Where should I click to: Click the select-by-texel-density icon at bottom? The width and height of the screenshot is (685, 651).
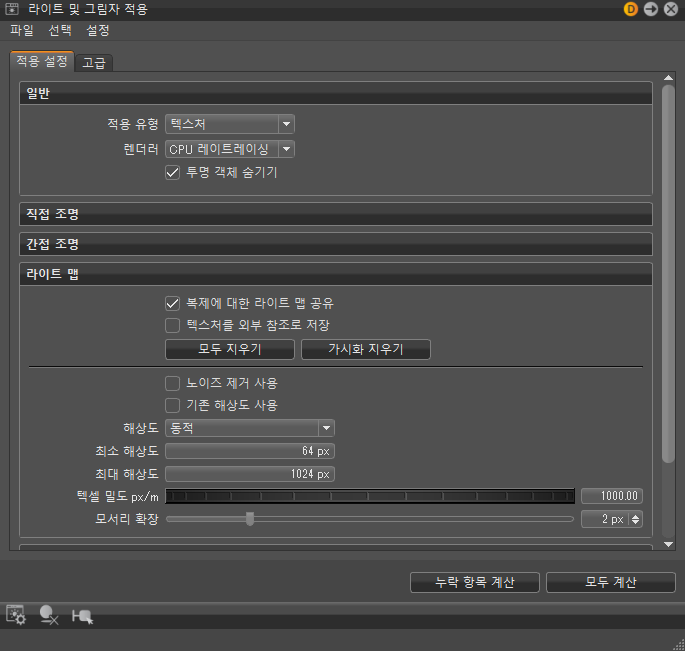(82, 616)
